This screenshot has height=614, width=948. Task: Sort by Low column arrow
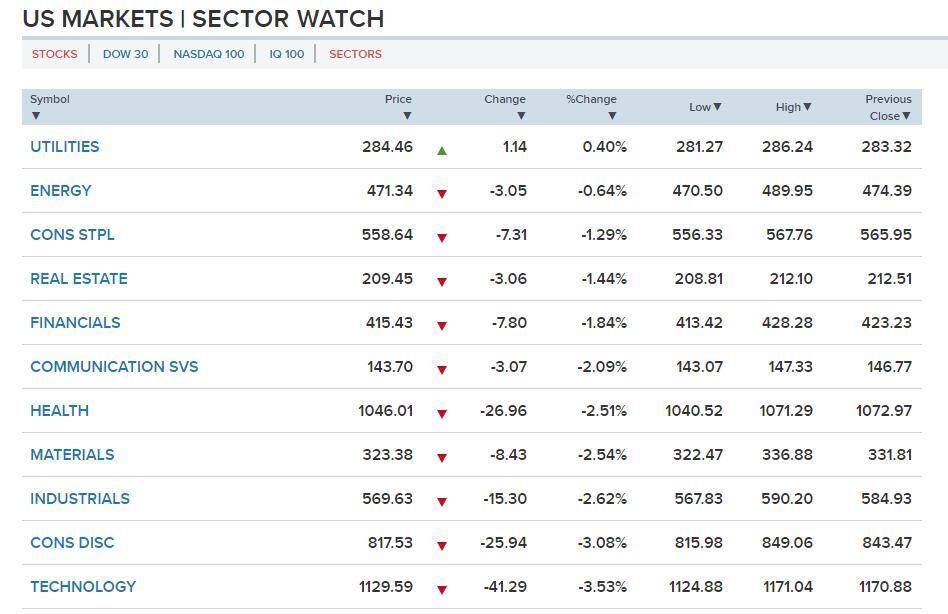click(717, 107)
